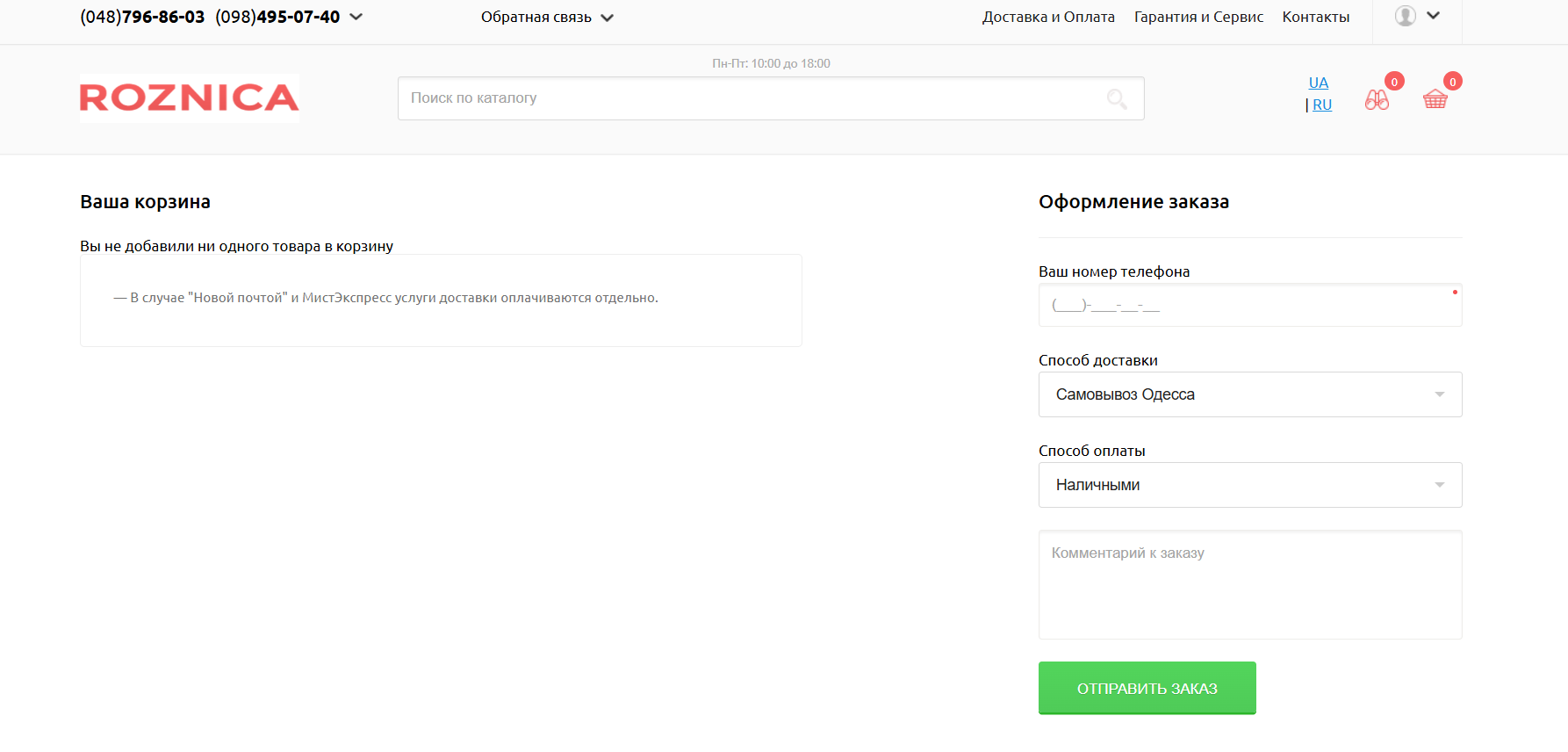1568x752 pixels.
Task: Open the Способ доставки dropdown
Action: (1249, 394)
